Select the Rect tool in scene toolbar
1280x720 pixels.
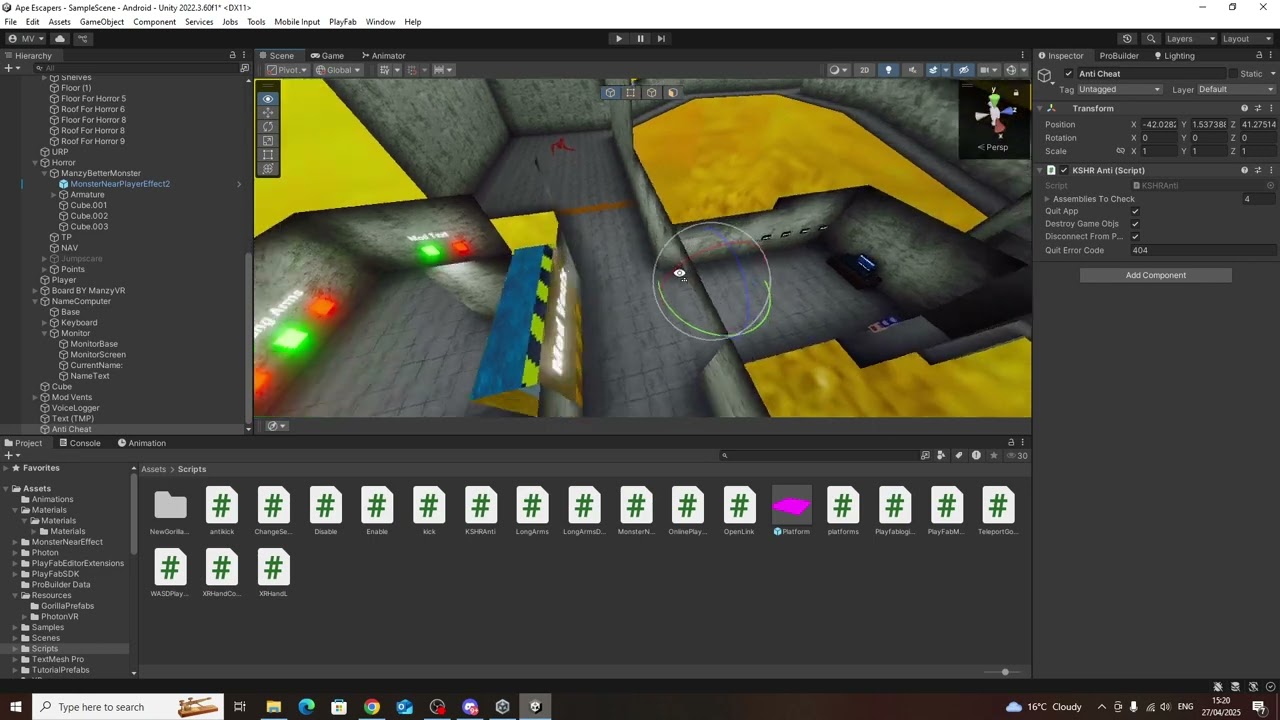pyautogui.click(x=267, y=155)
